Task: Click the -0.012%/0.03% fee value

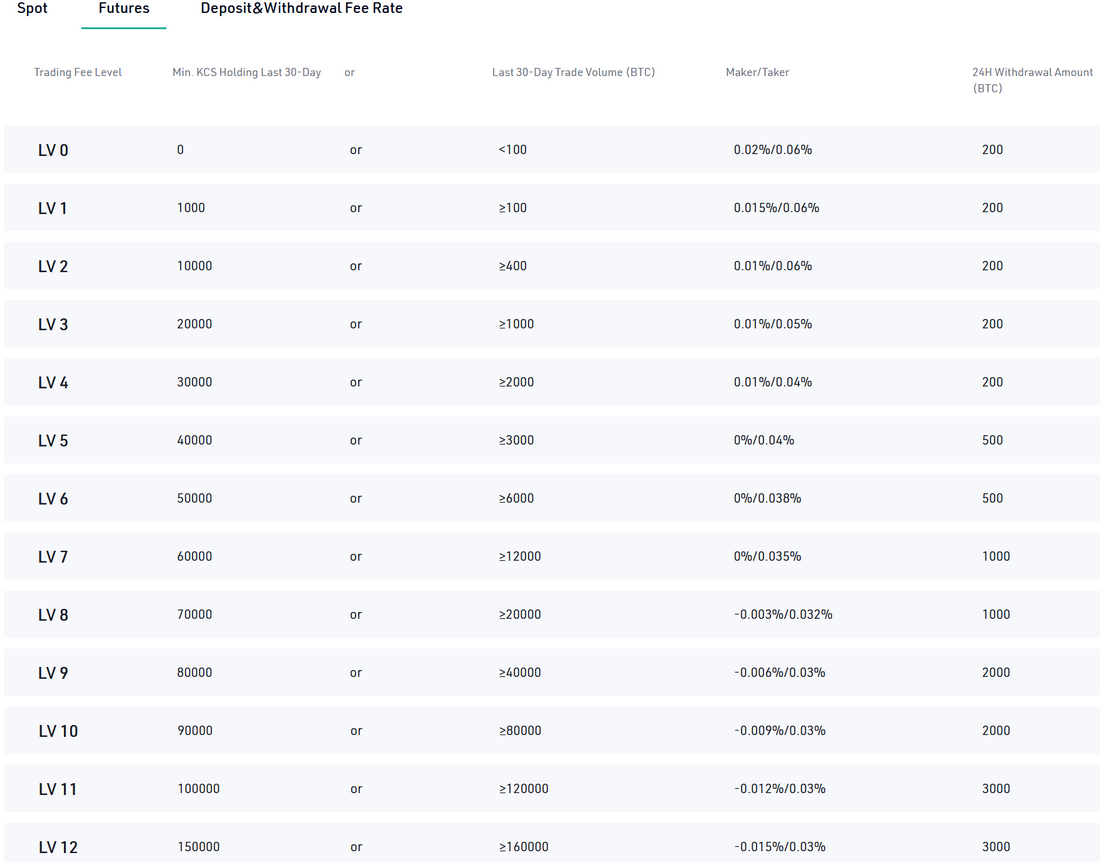Action: [x=780, y=789]
